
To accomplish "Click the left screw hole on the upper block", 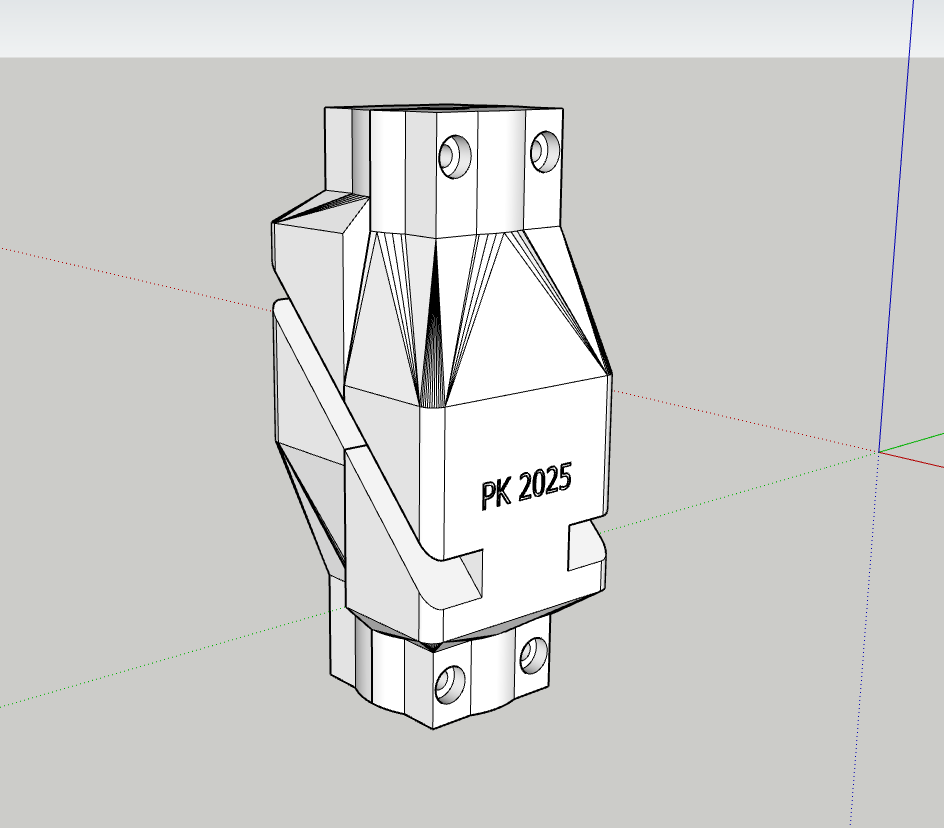I will coord(455,156).
